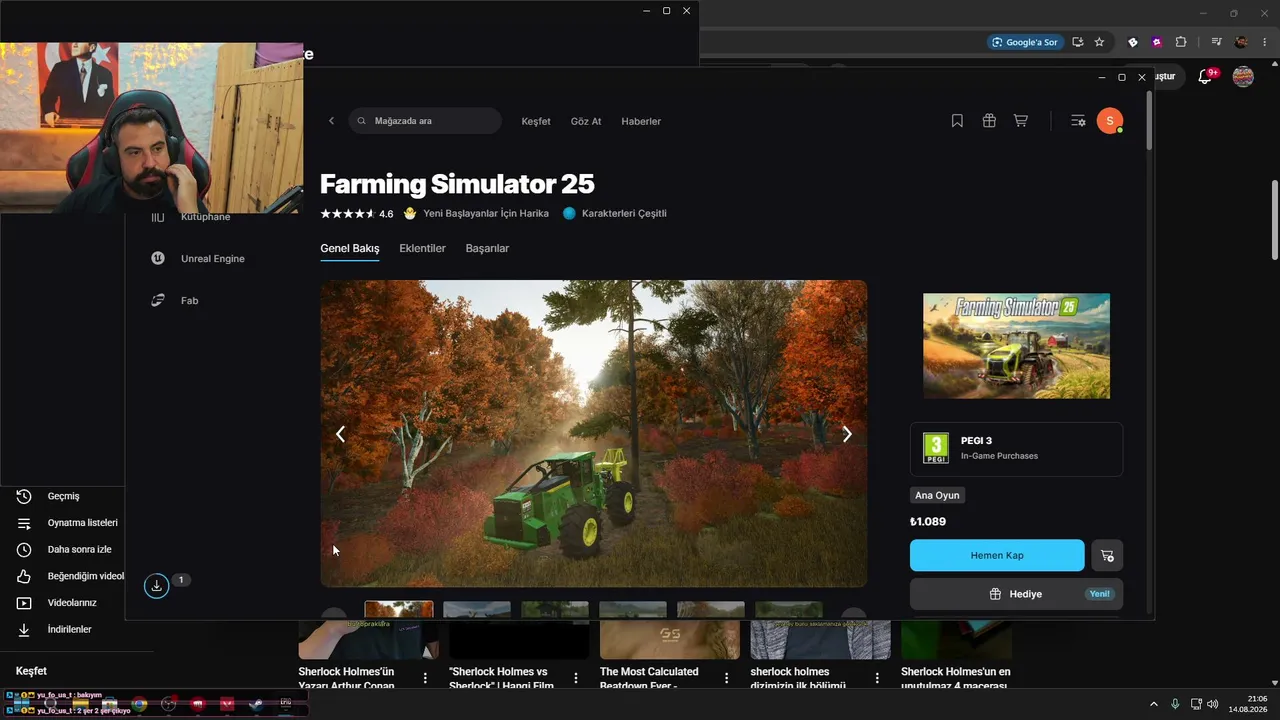The image size is (1280, 720).
Task: Open Unreal Engine in the launcher sidebar
Action: click(x=198, y=258)
